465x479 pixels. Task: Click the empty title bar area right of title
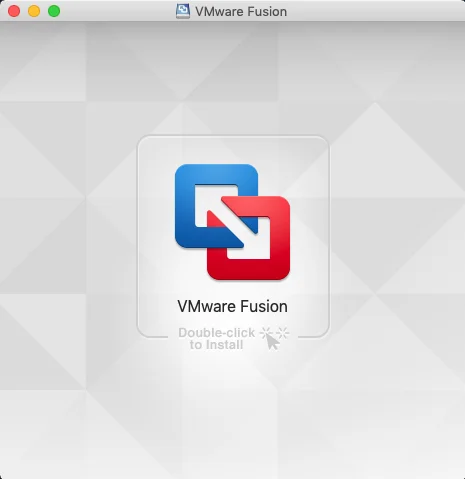click(373, 11)
